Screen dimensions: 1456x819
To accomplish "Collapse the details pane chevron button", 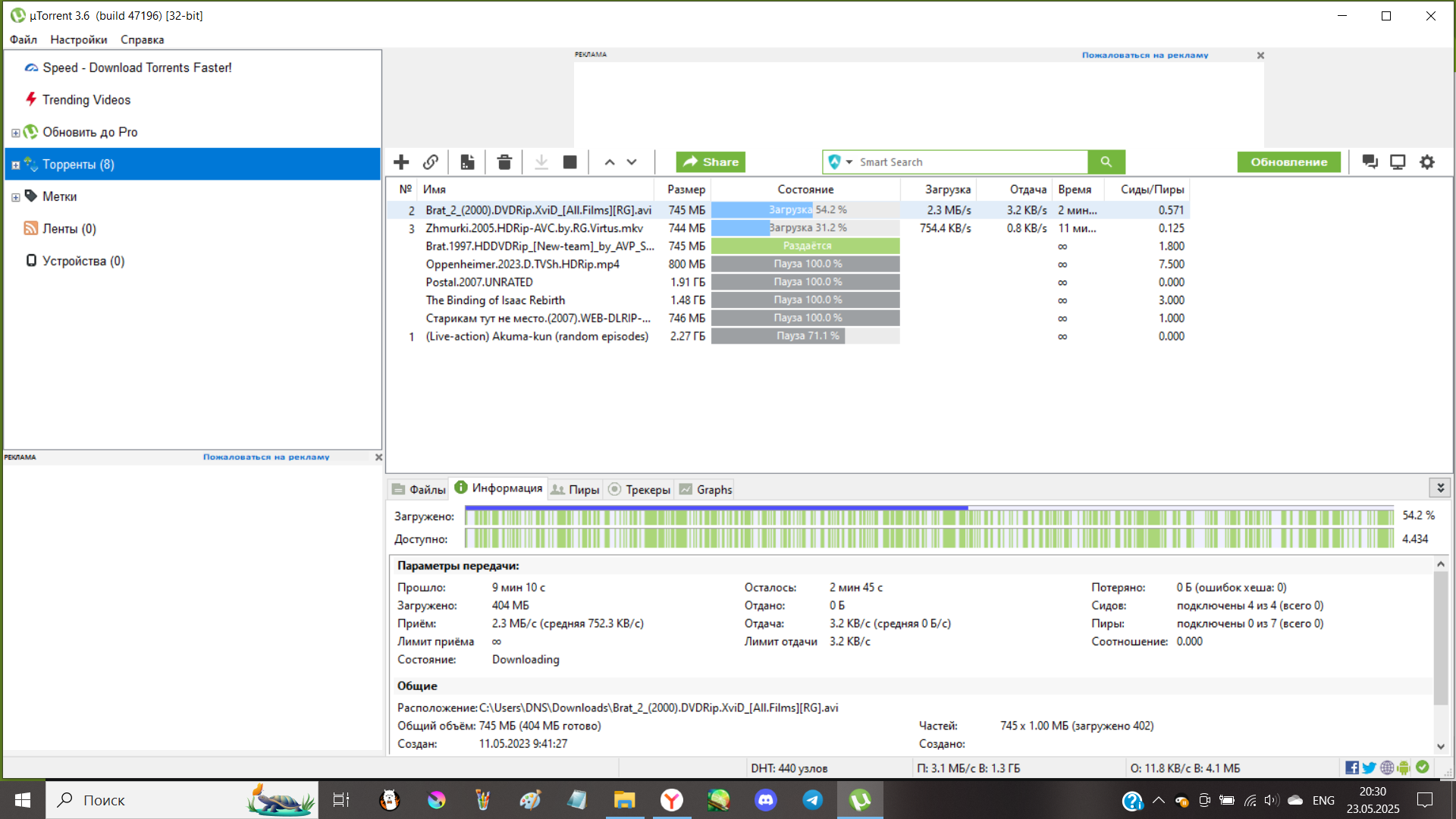I will [x=1440, y=487].
